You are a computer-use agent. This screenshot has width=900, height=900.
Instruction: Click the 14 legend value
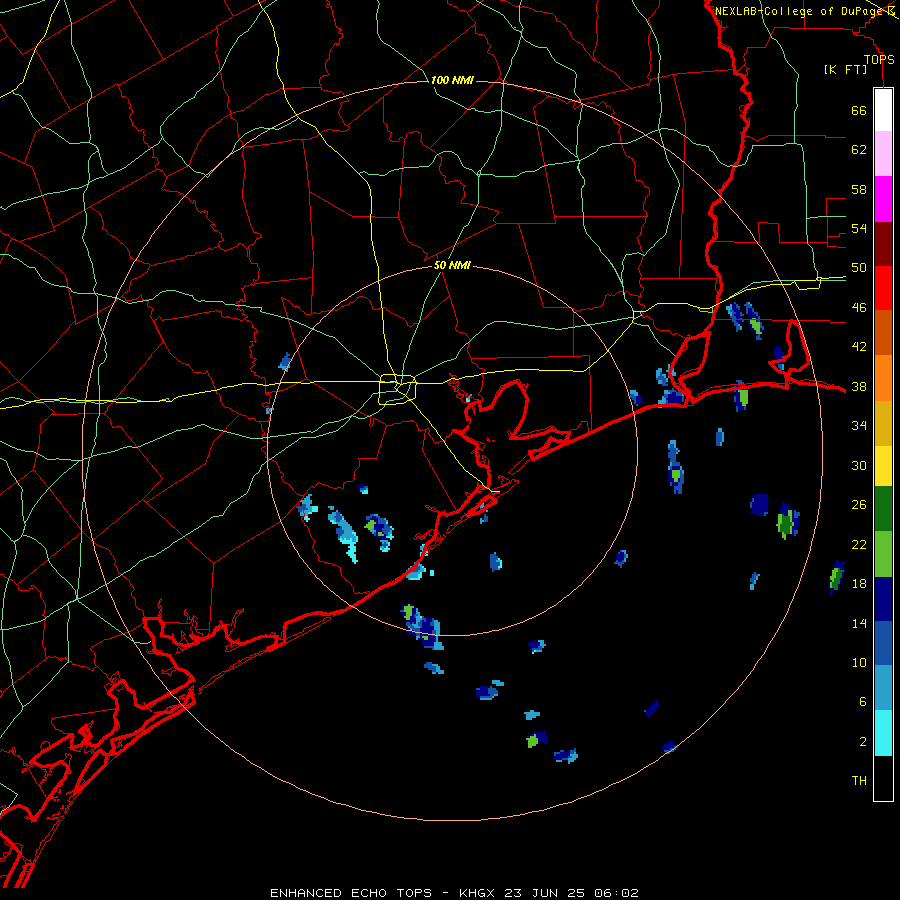(859, 623)
